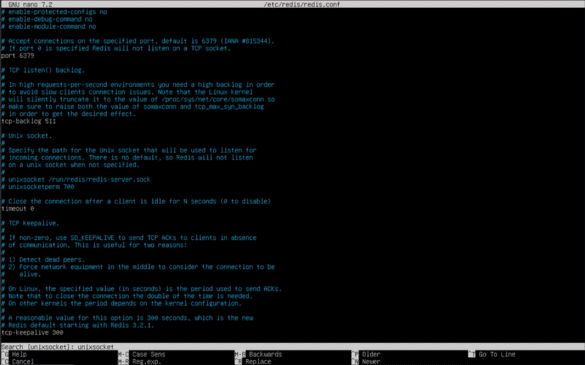Select the Newer search history shortcut
585x365 pixels.
[x=366, y=361]
